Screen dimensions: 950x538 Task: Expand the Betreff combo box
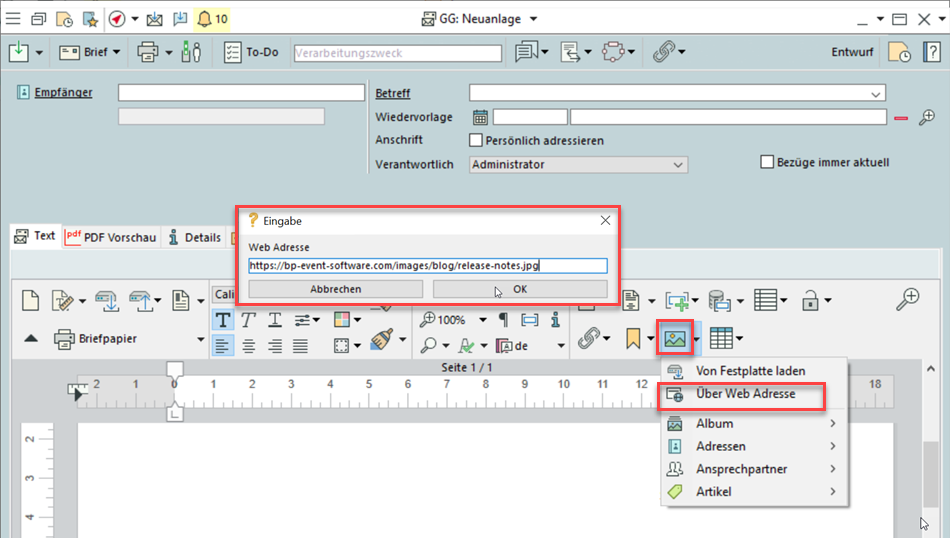[876, 93]
